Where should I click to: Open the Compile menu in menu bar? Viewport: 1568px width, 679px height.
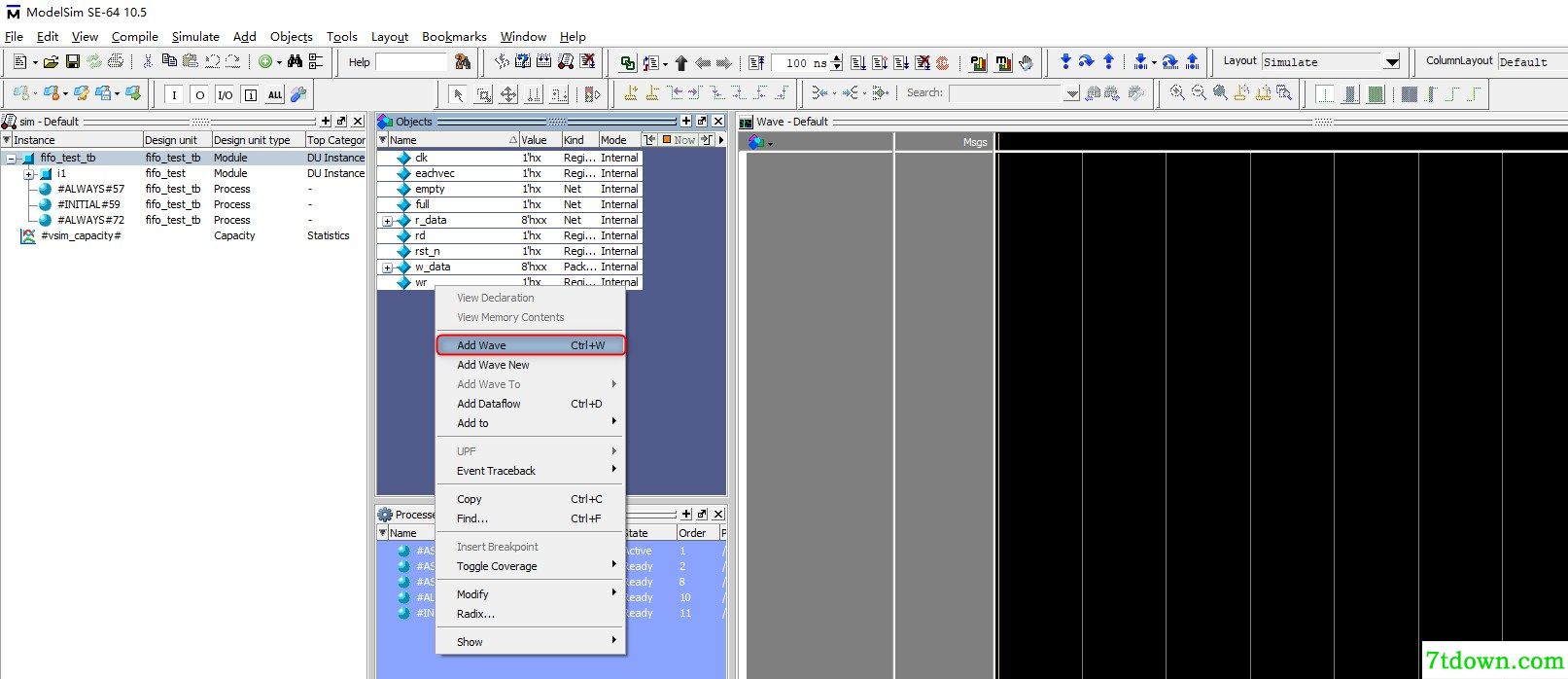pyautogui.click(x=134, y=36)
